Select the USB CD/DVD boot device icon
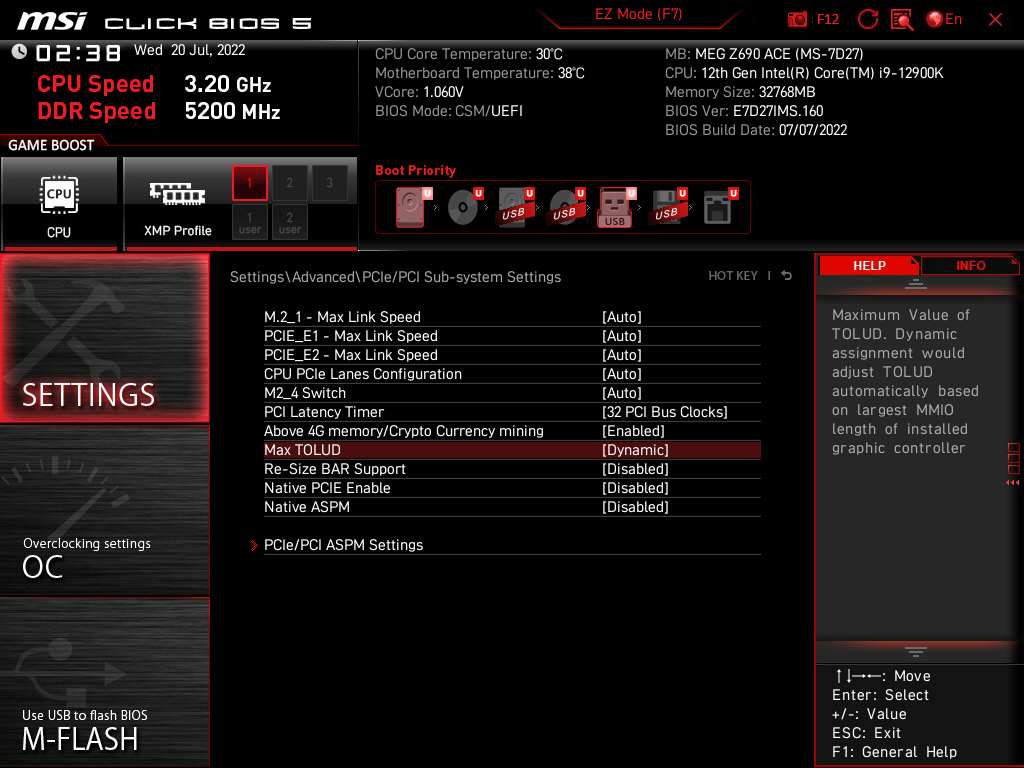 [566, 207]
